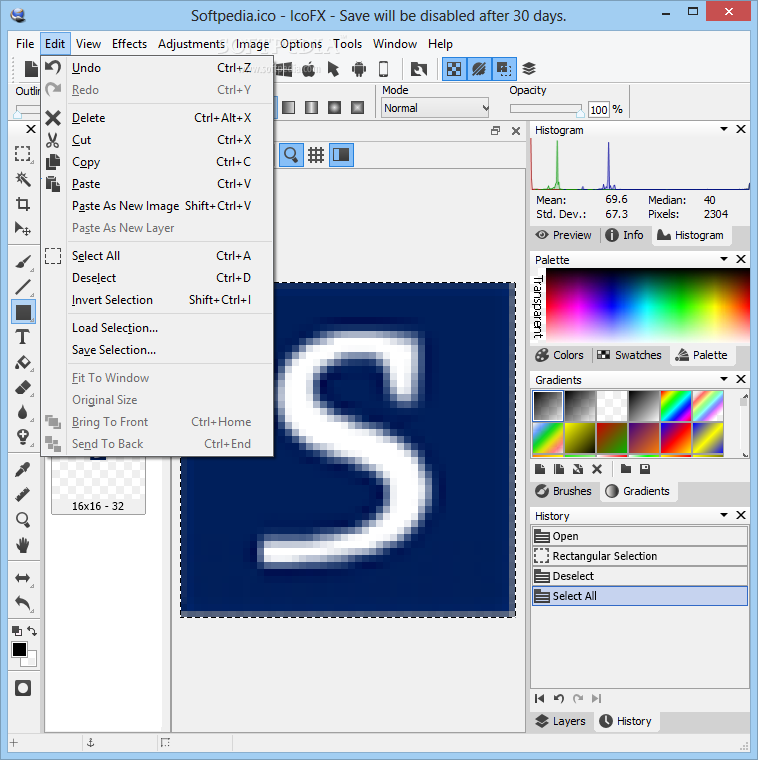Choose Paste As New Image
Image resolution: width=758 pixels, height=760 pixels.
click(x=158, y=206)
